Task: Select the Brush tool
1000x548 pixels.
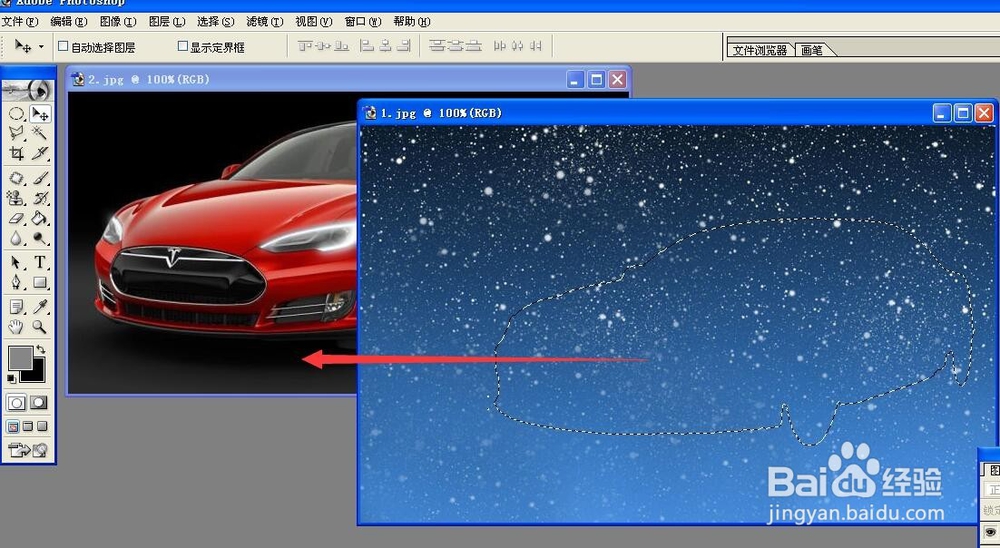Action: (x=40, y=179)
